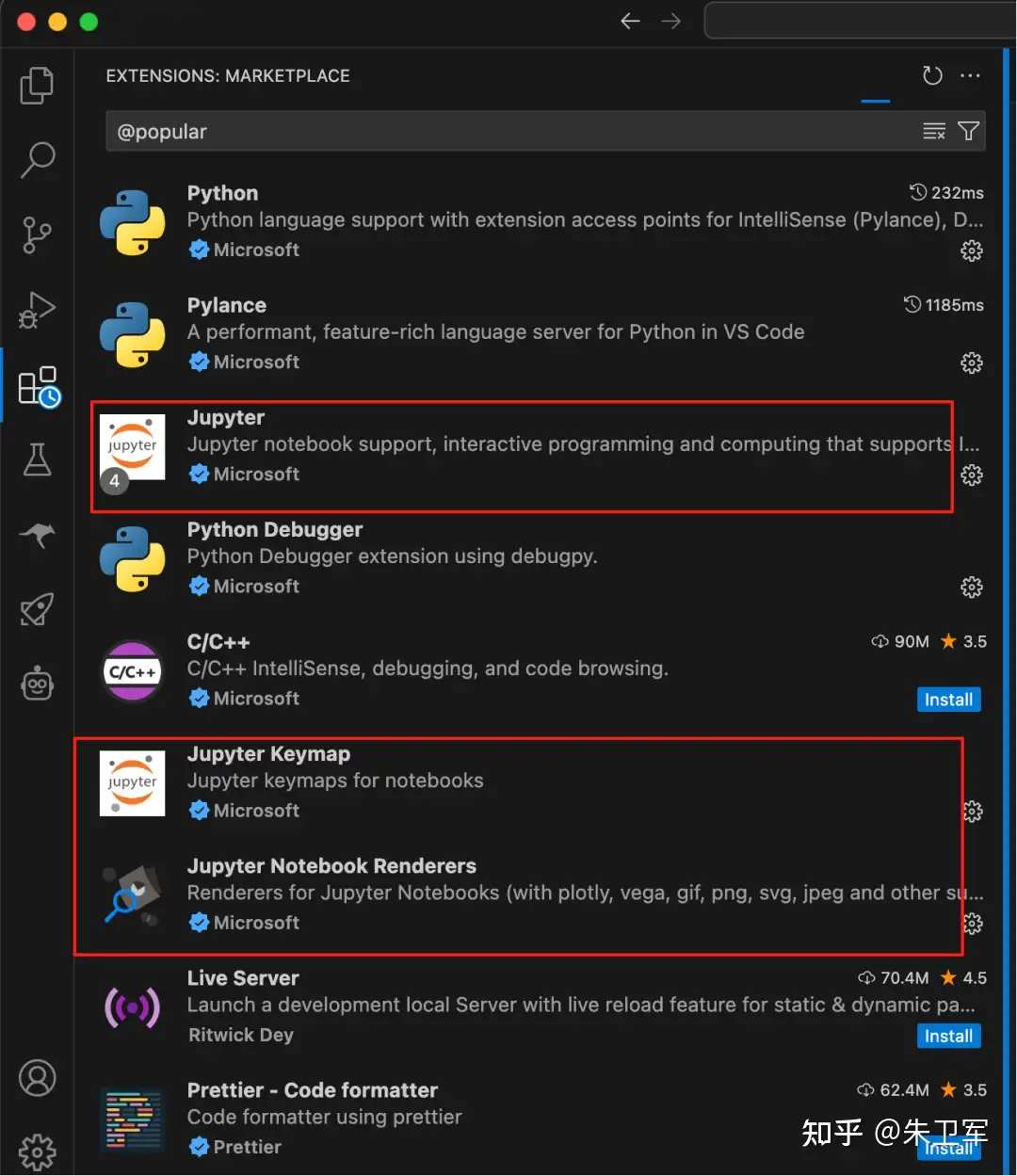Screen dimensions: 1017x1176
Task: Open manage gear for Pylance extension
Action: tap(971, 362)
